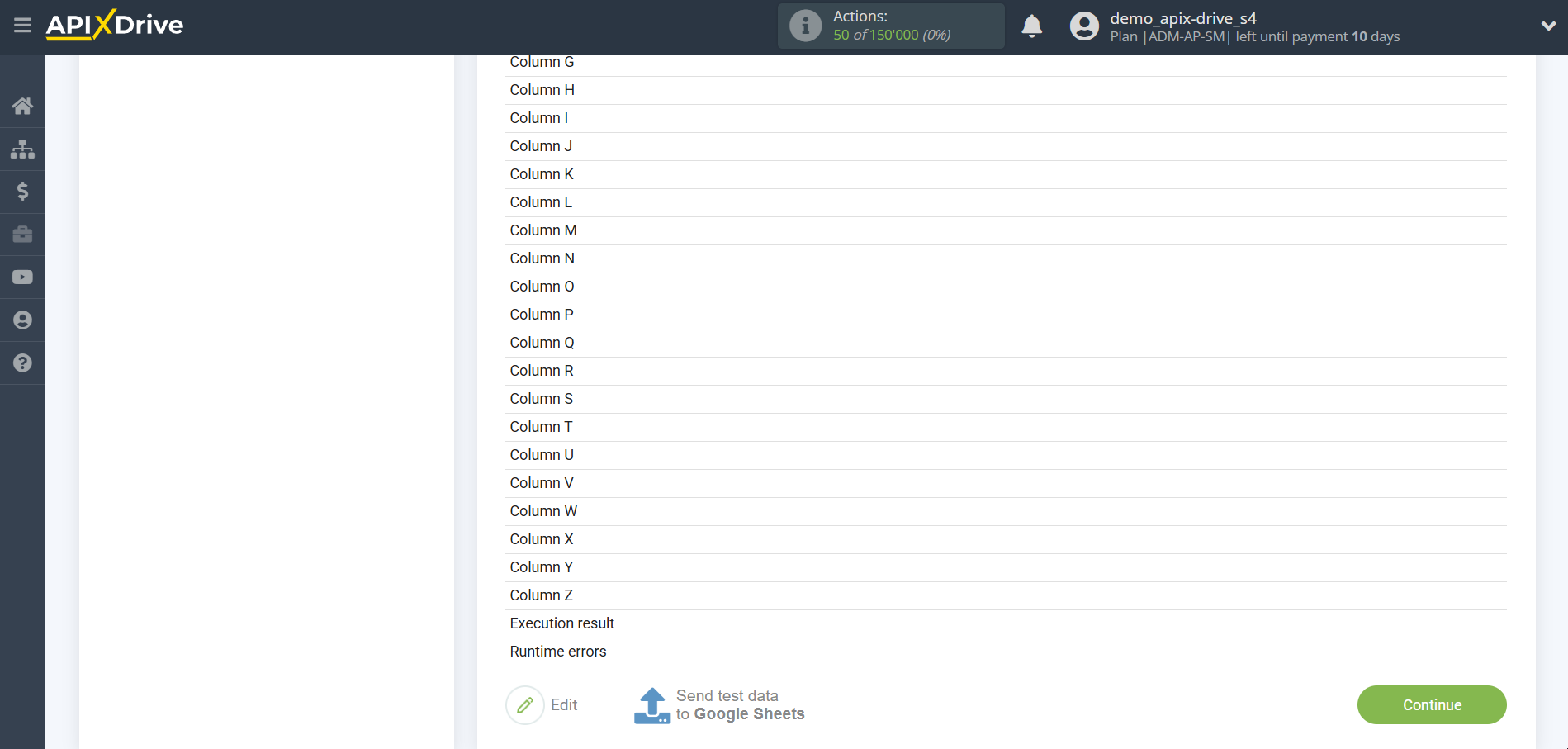The width and height of the screenshot is (1568, 749).
Task: Select the Column K row
Action: 1006,174
